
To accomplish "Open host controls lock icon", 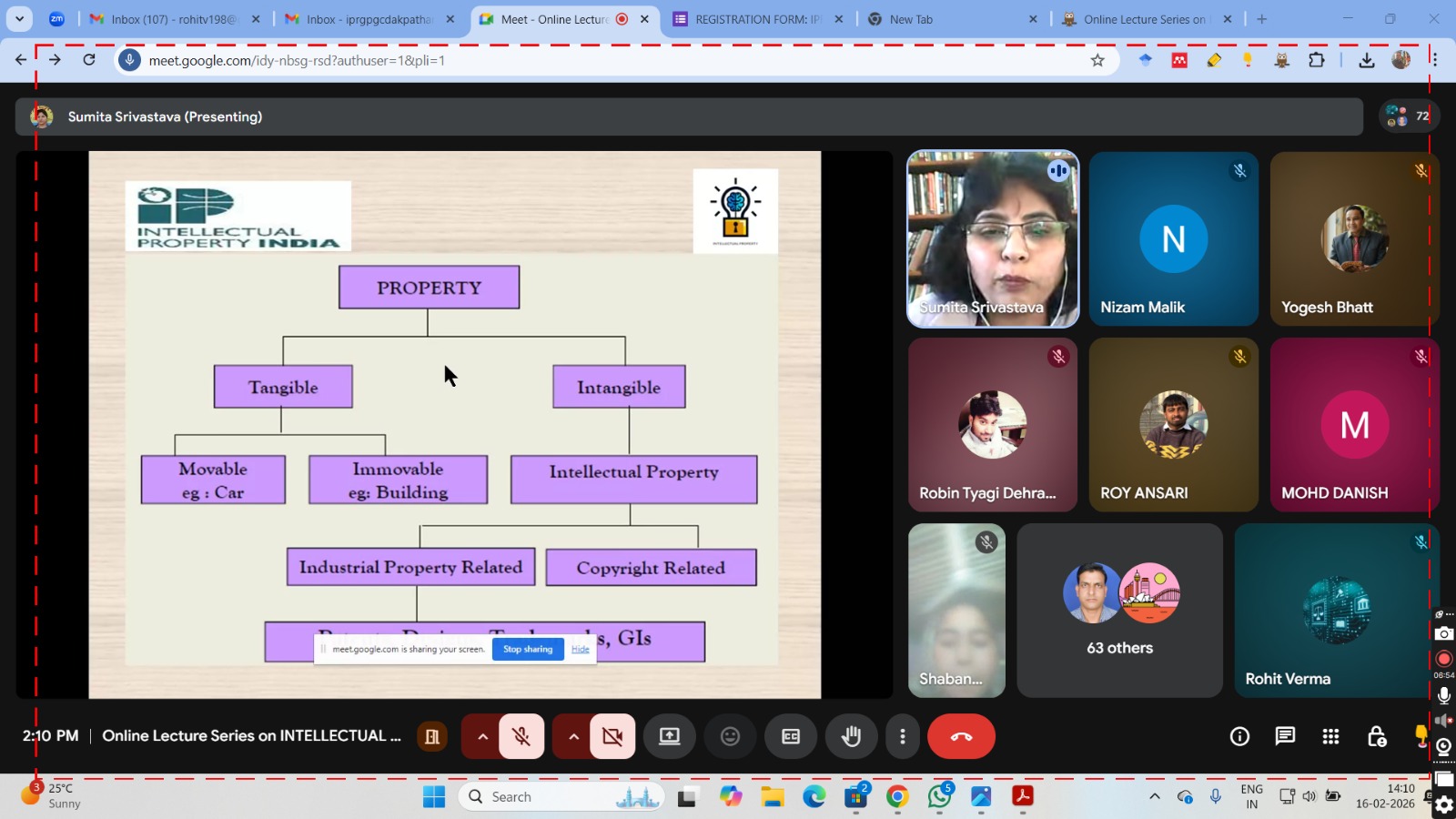I will [1376, 736].
